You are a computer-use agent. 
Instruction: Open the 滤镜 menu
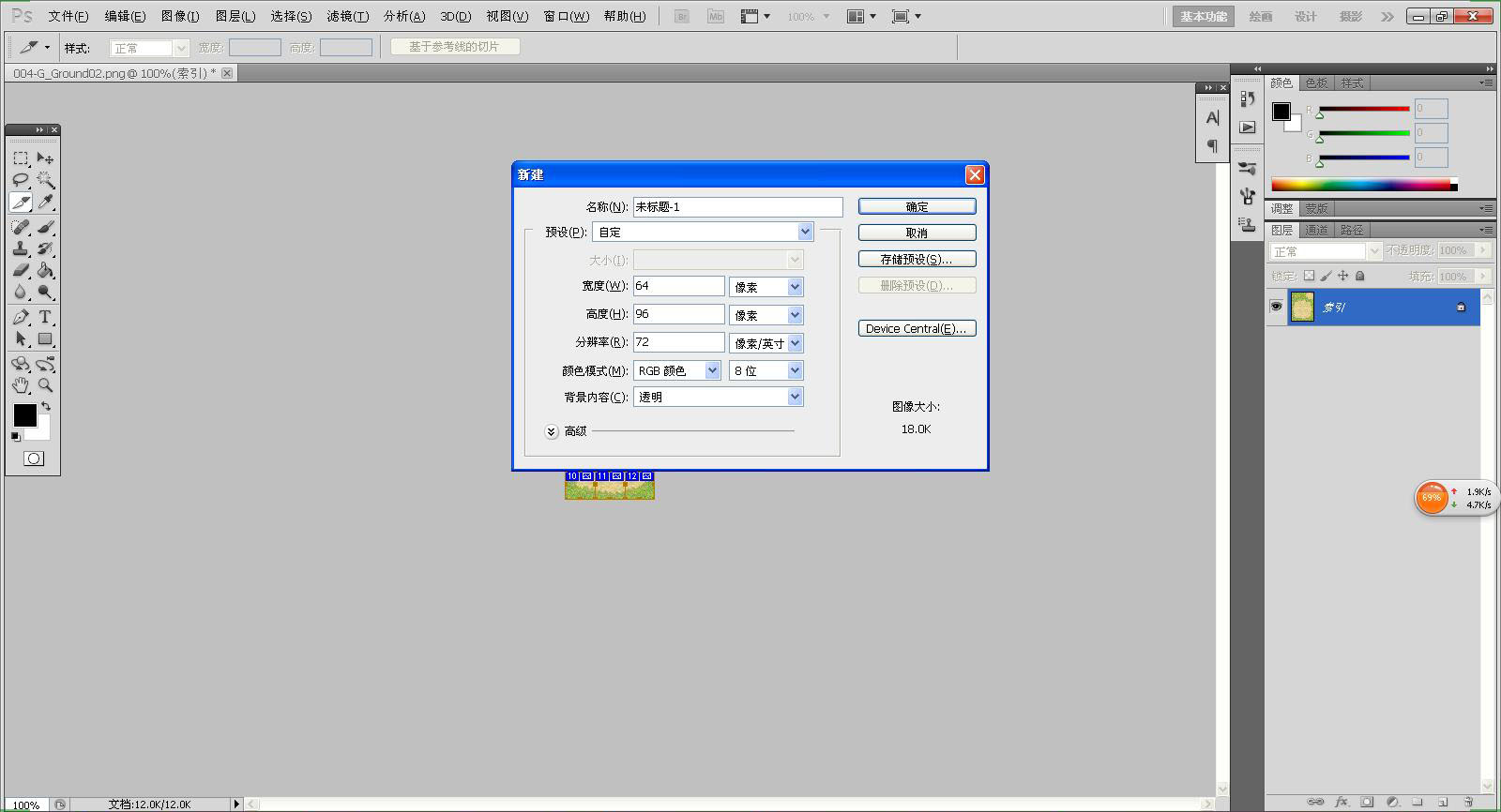point(347,16)
